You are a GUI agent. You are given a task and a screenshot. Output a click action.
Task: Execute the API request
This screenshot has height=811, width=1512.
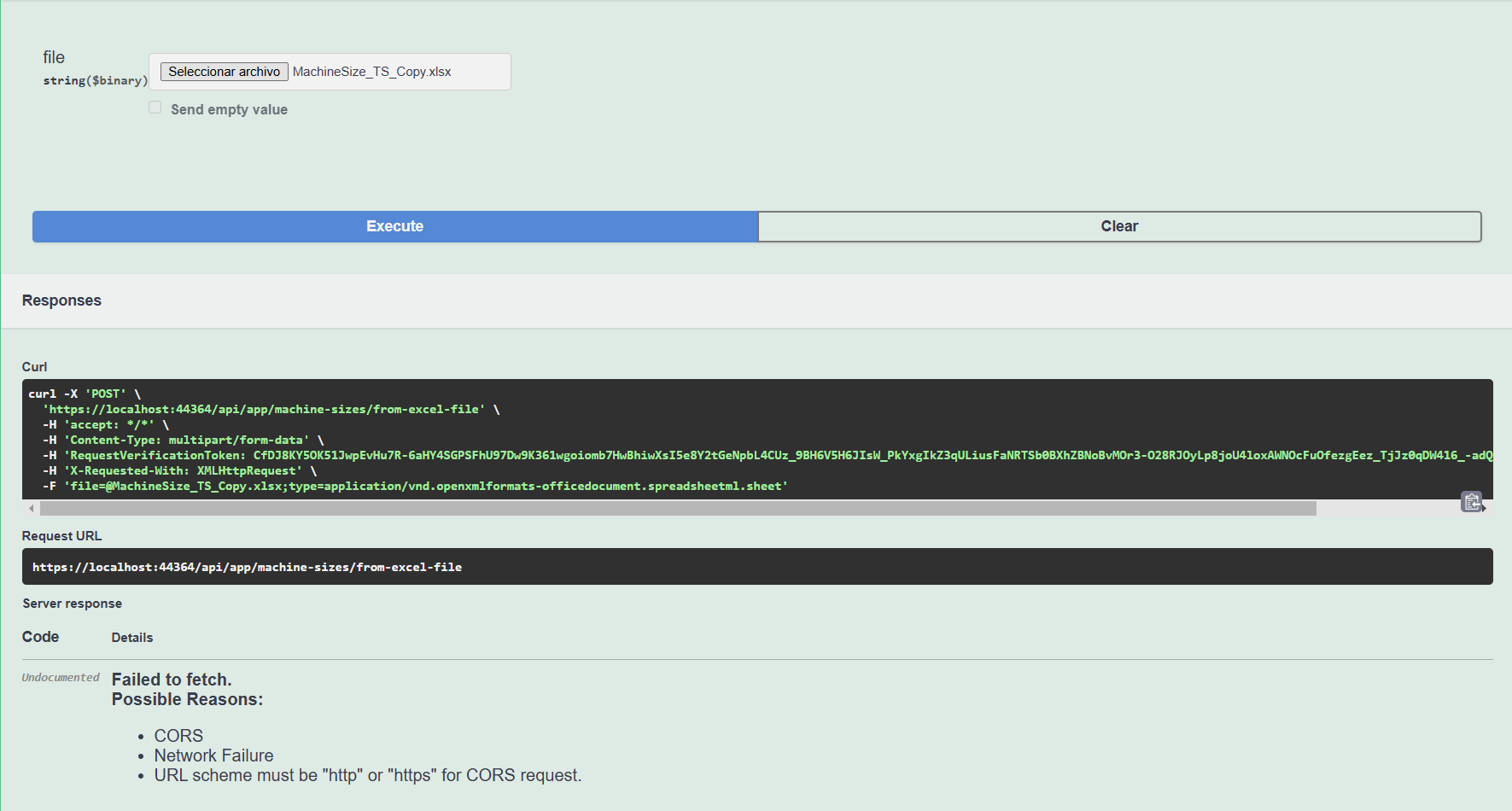click(394, 226)
